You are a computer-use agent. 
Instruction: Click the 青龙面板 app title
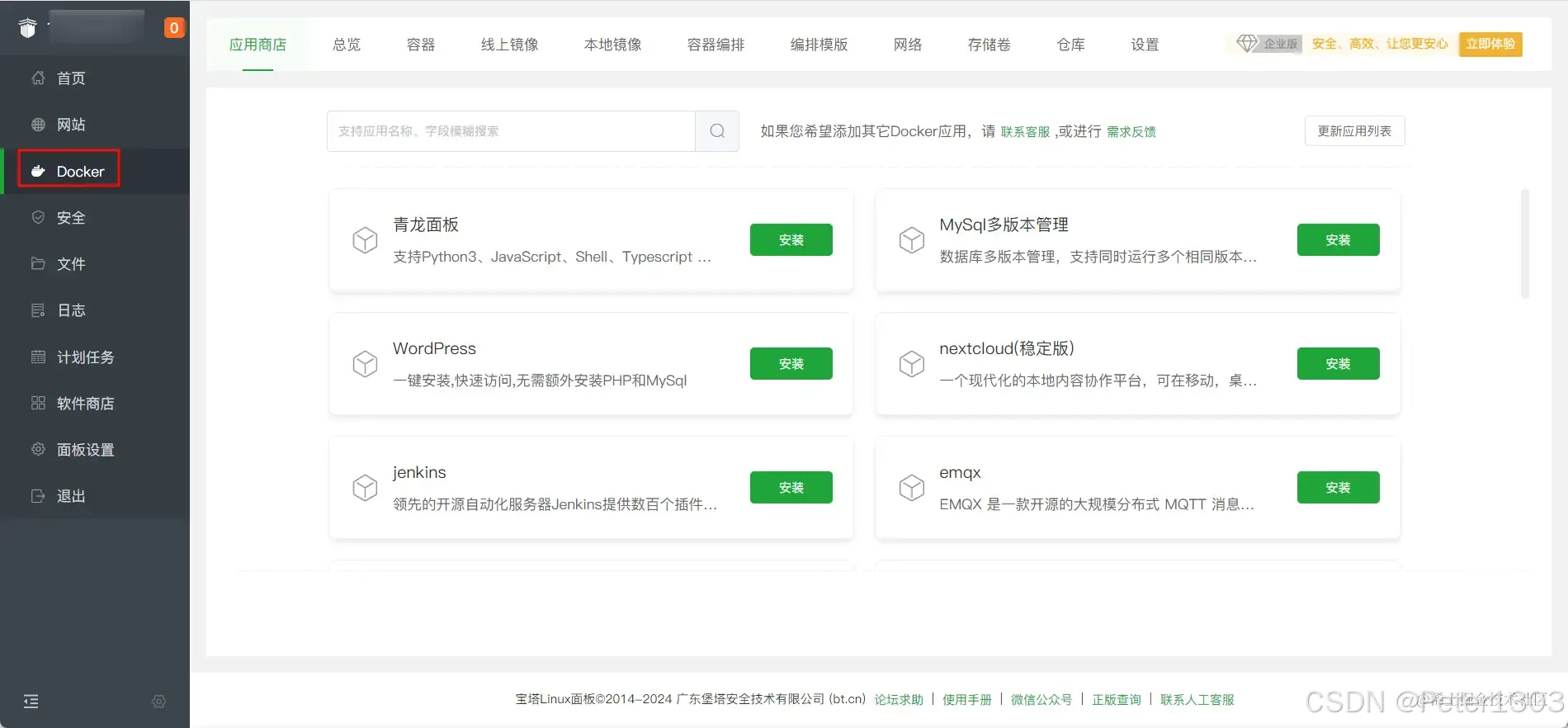[426, 225]
